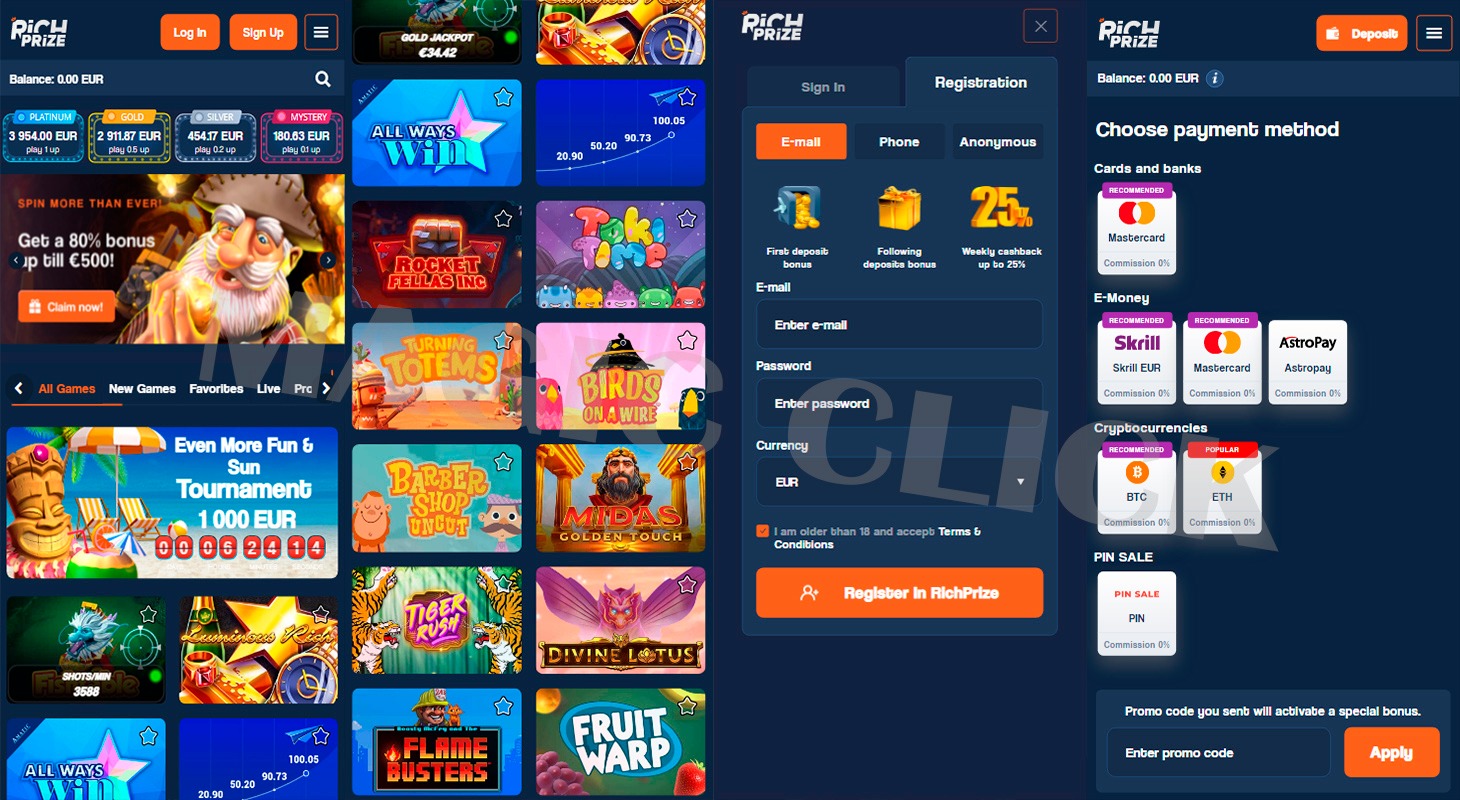Toggle the age and Terms checkbox

(x=763, y=531)
